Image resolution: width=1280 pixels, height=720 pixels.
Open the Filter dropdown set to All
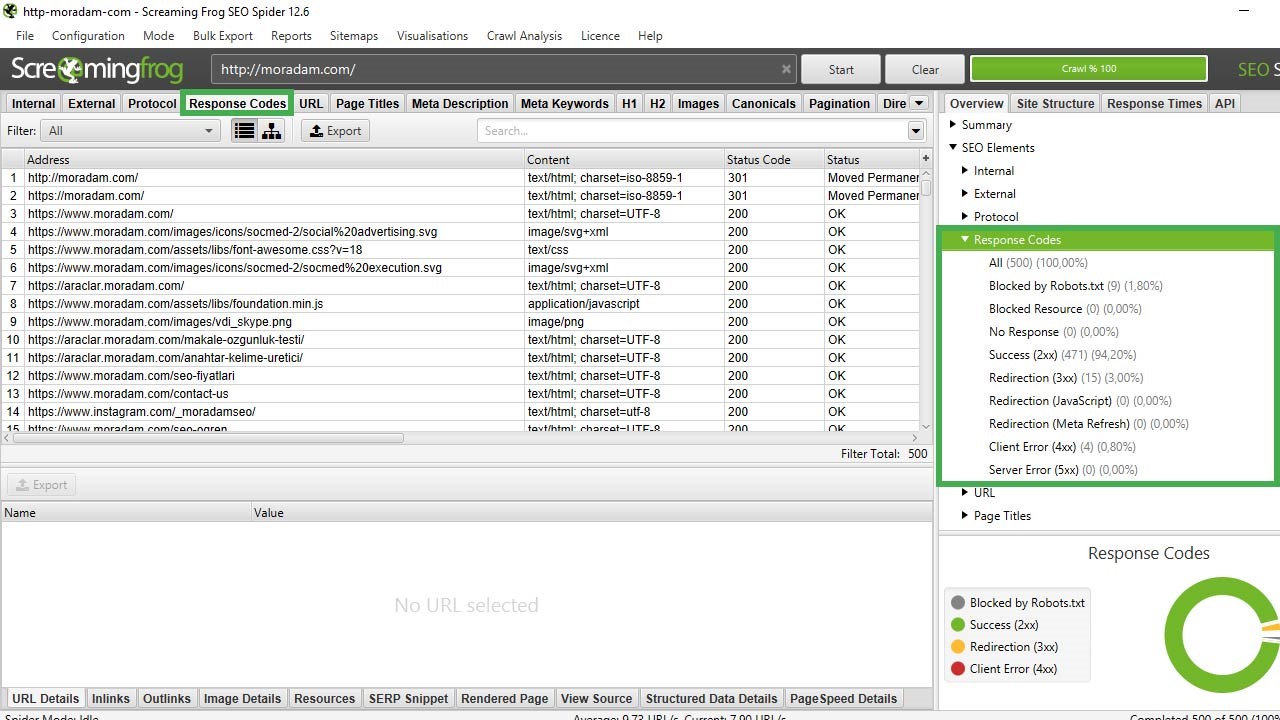pos(130,131)
